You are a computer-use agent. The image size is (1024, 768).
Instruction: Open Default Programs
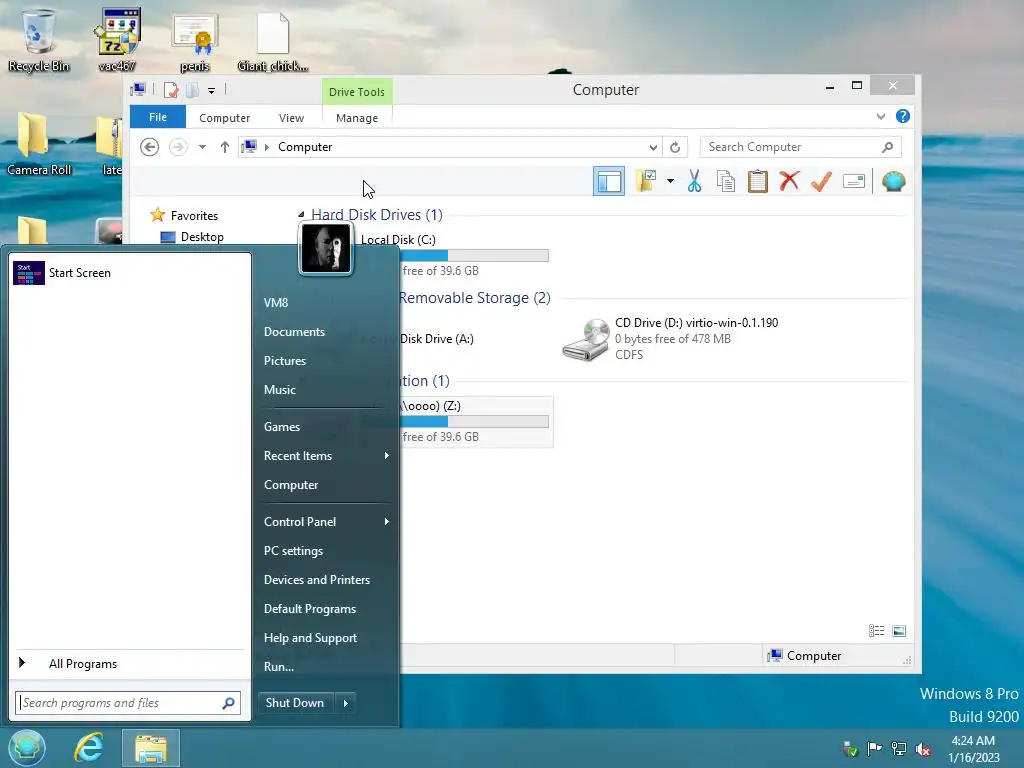click(x=310, y=609)
